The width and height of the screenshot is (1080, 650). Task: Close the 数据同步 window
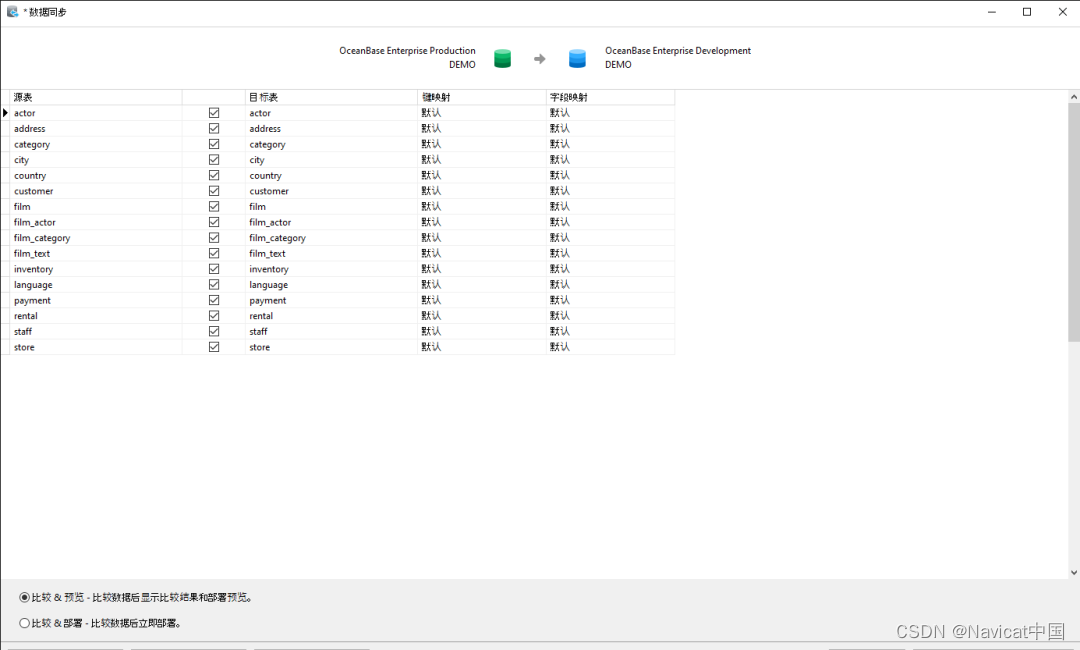[x=1063, y=12]
